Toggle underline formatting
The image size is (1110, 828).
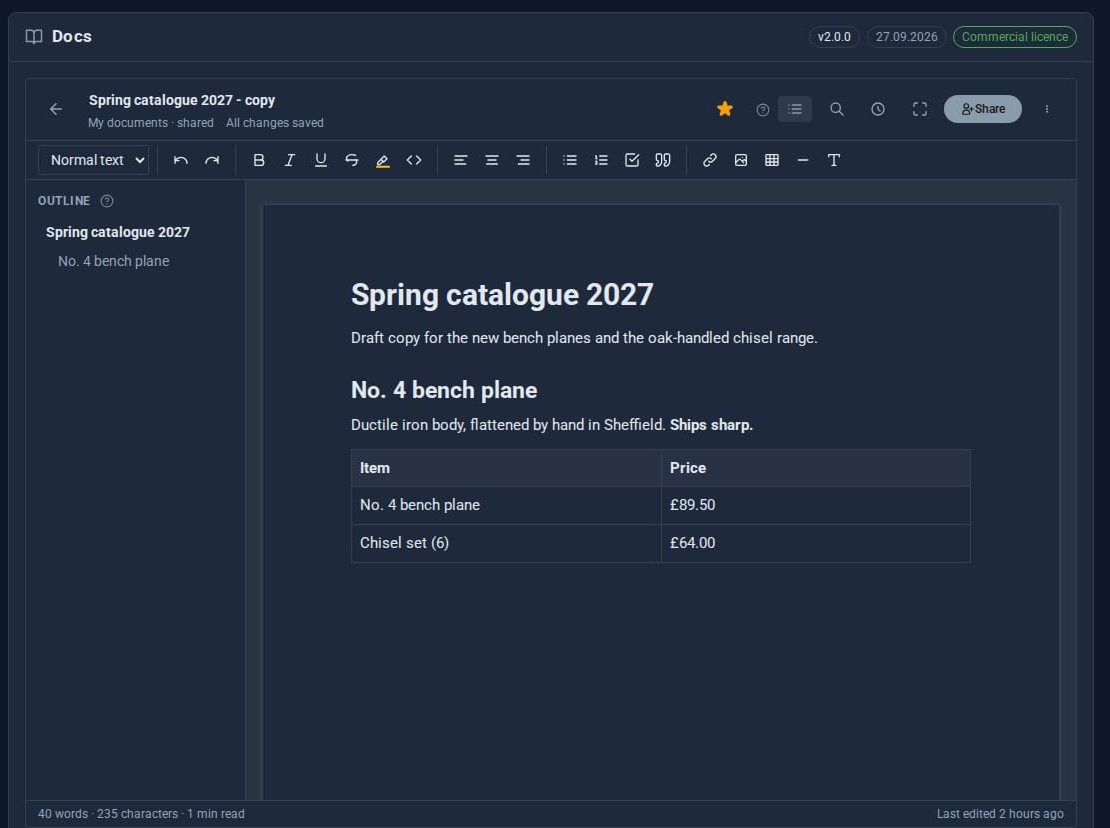pos(321,160)
